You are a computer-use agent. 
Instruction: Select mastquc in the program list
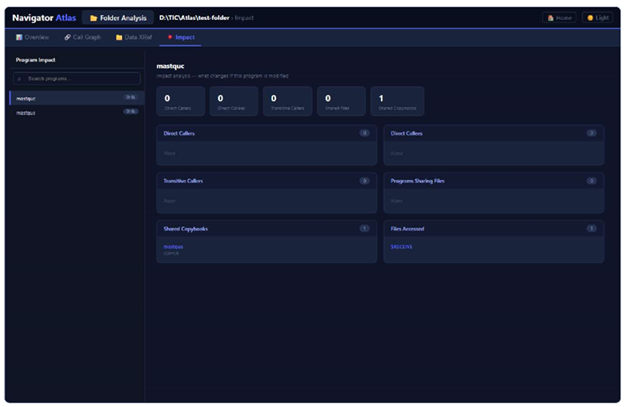pos(77,98)
